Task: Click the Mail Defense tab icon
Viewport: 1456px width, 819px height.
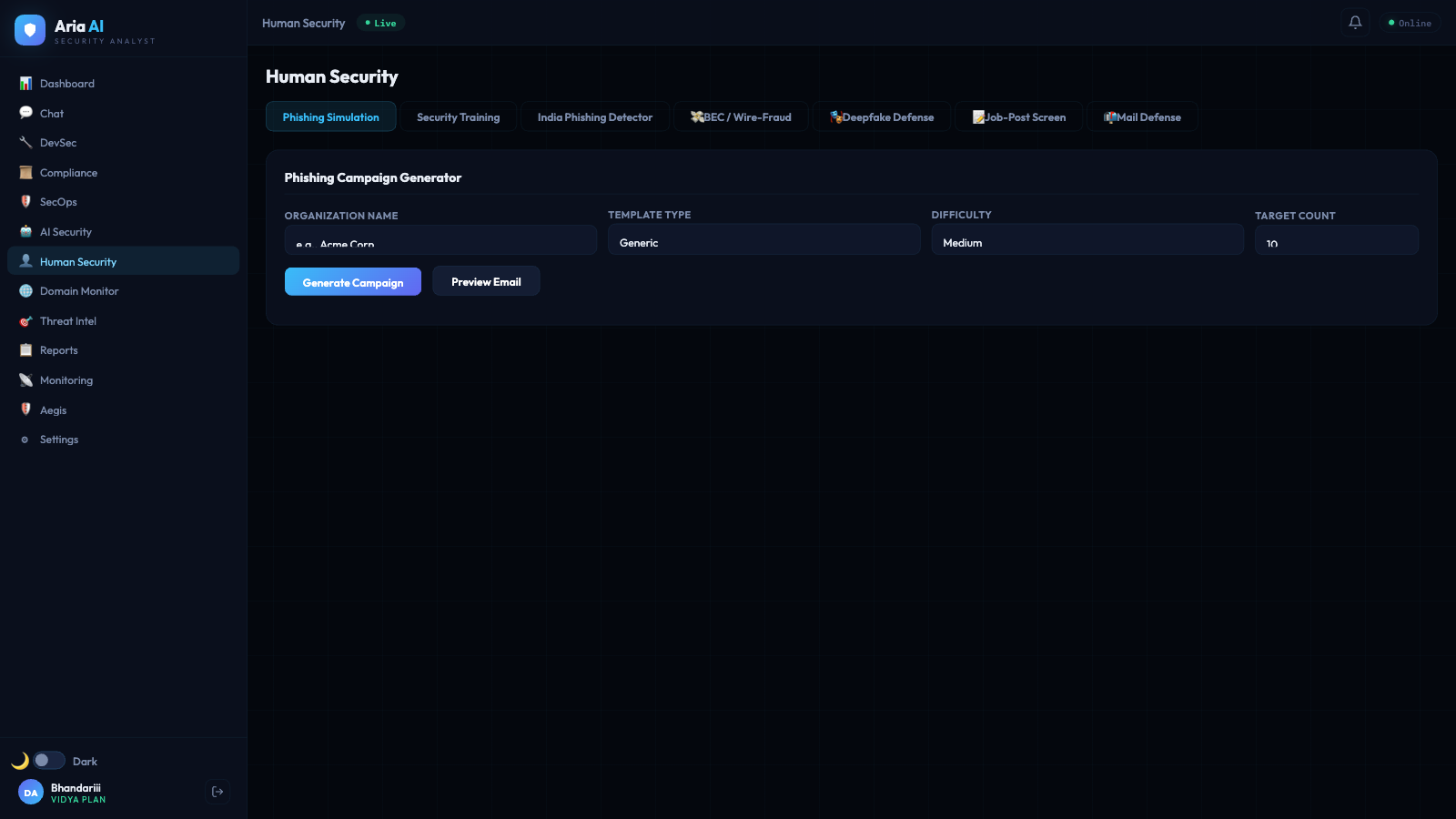Action: [1110, 117]
